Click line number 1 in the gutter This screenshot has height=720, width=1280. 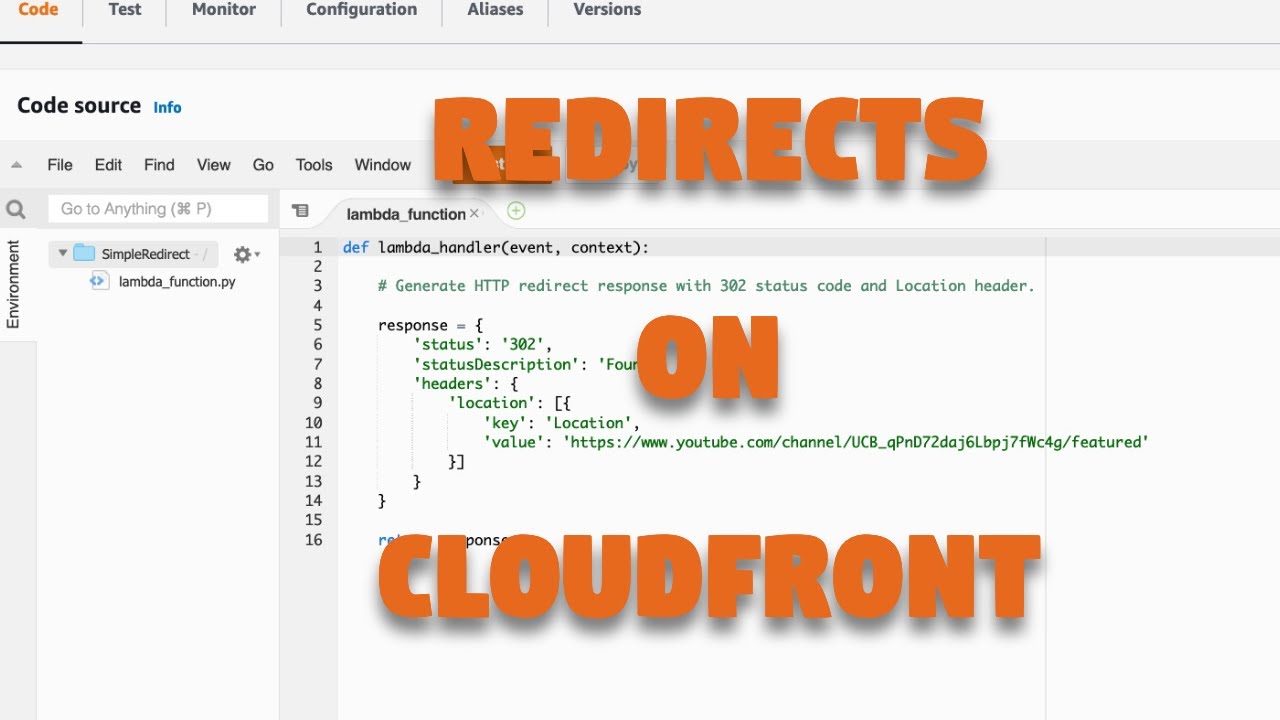coord(318,247)
